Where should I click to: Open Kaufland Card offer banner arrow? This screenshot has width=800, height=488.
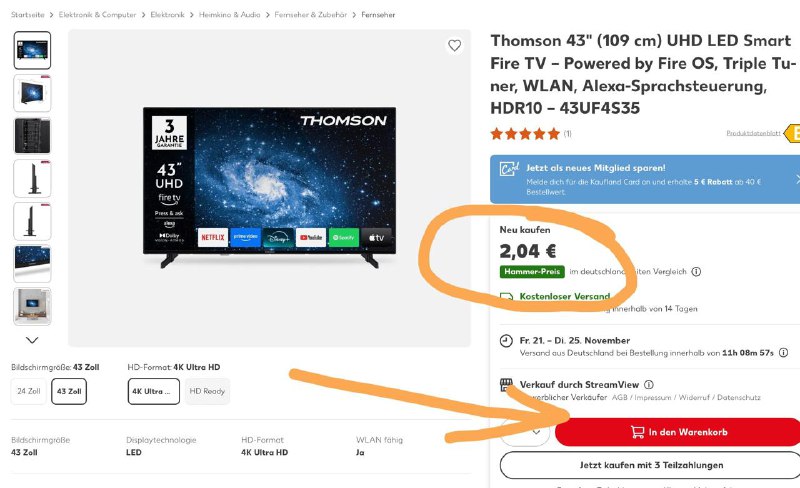797,179
